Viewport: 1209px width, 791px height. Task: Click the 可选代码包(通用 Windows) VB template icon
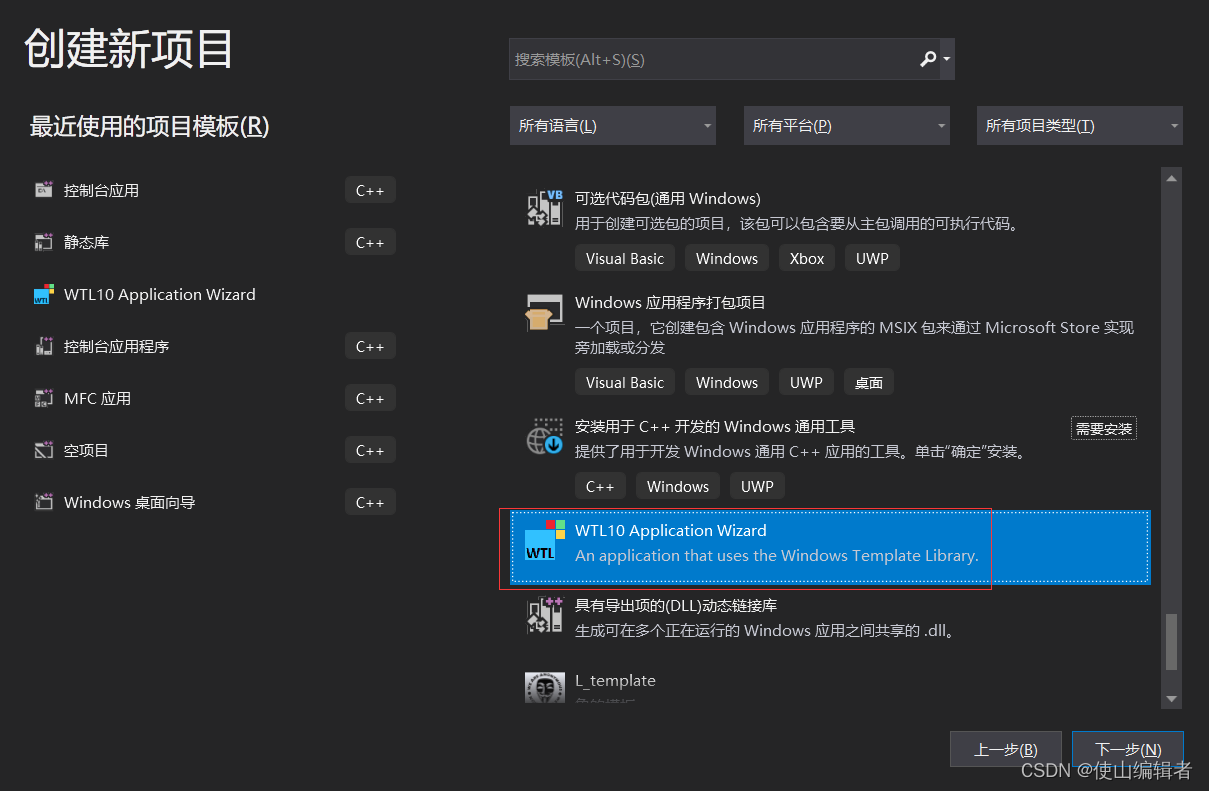point(545,209)
